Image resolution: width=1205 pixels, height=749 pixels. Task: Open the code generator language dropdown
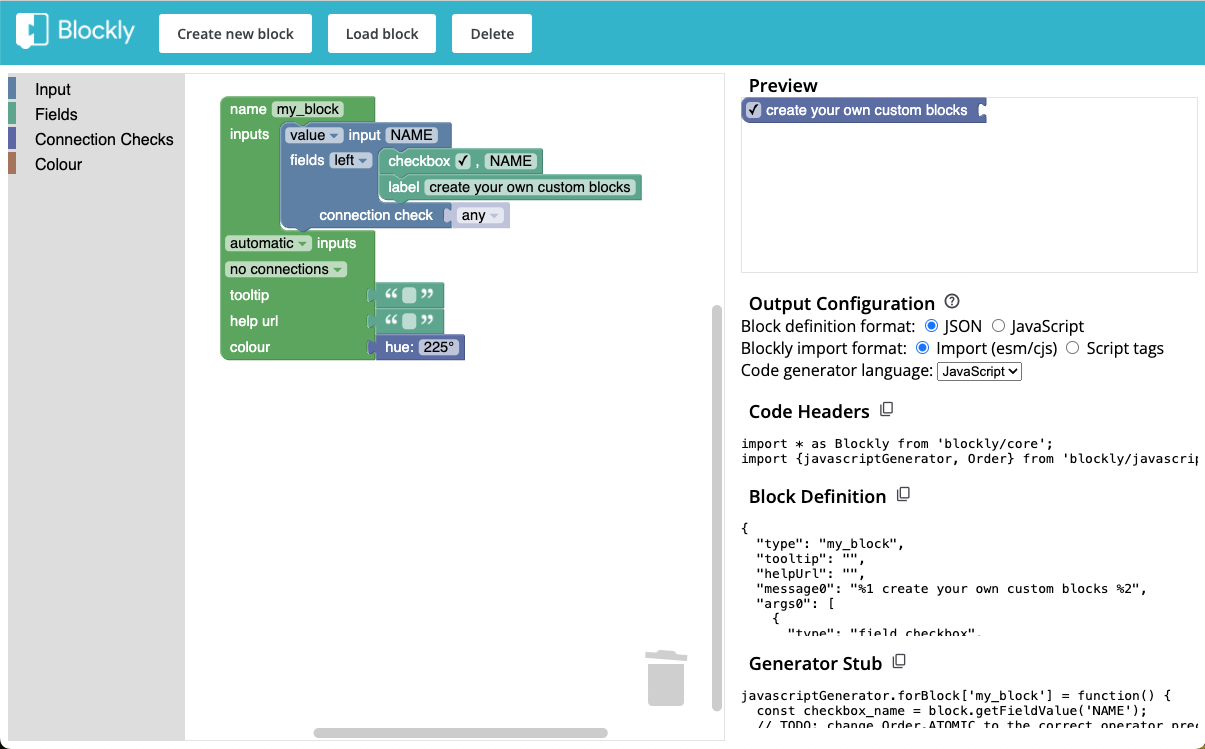coord(978,371)
